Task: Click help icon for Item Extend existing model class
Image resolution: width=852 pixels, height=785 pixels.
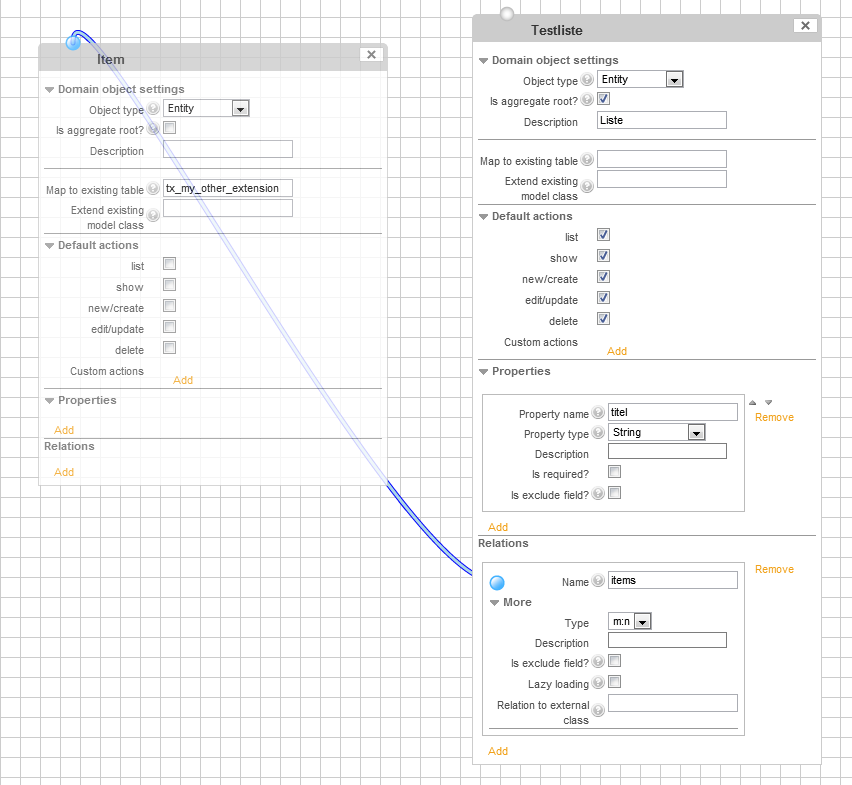Action: [154, 216]
